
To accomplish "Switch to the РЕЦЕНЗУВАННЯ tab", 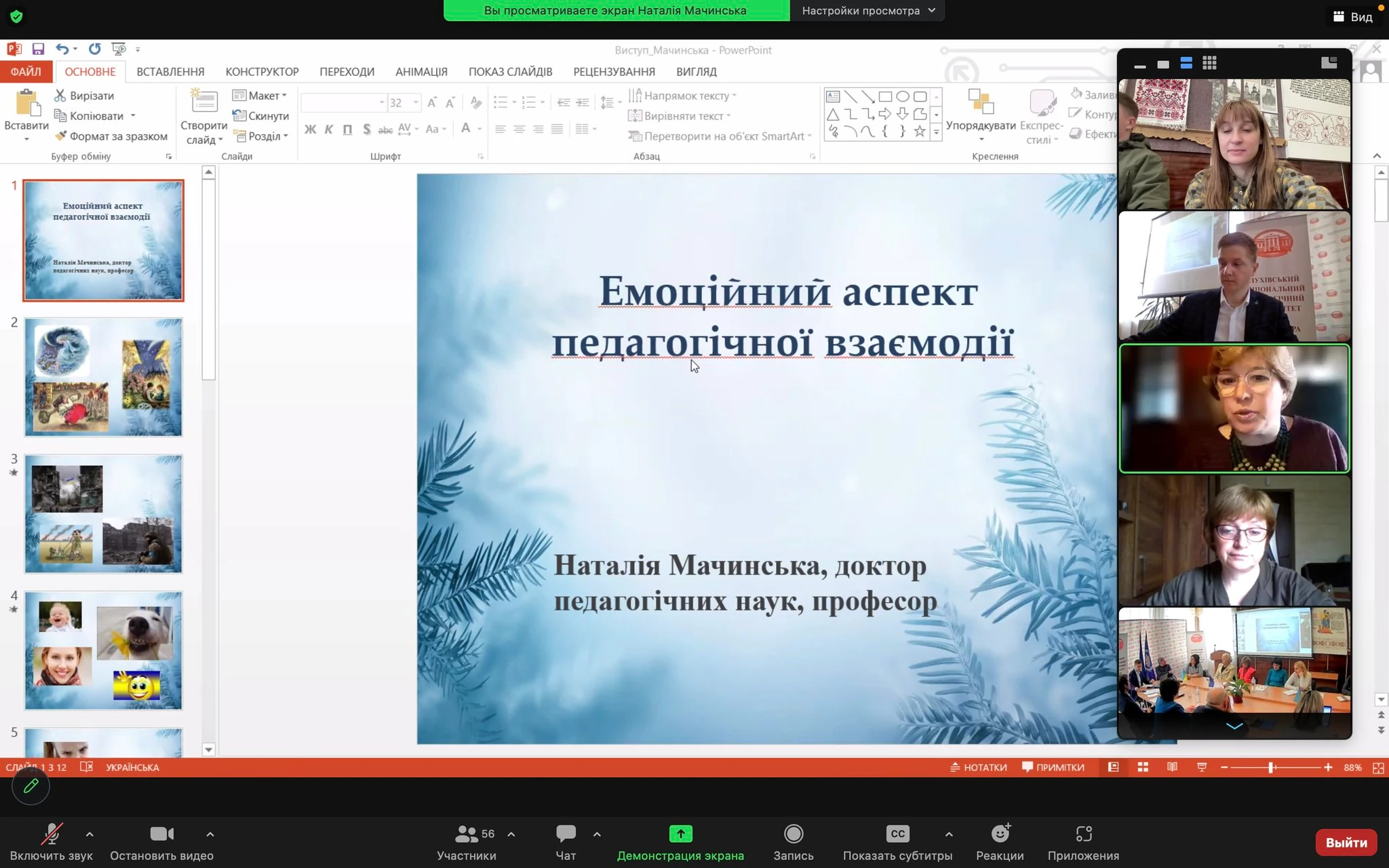I will coord(614,71).
